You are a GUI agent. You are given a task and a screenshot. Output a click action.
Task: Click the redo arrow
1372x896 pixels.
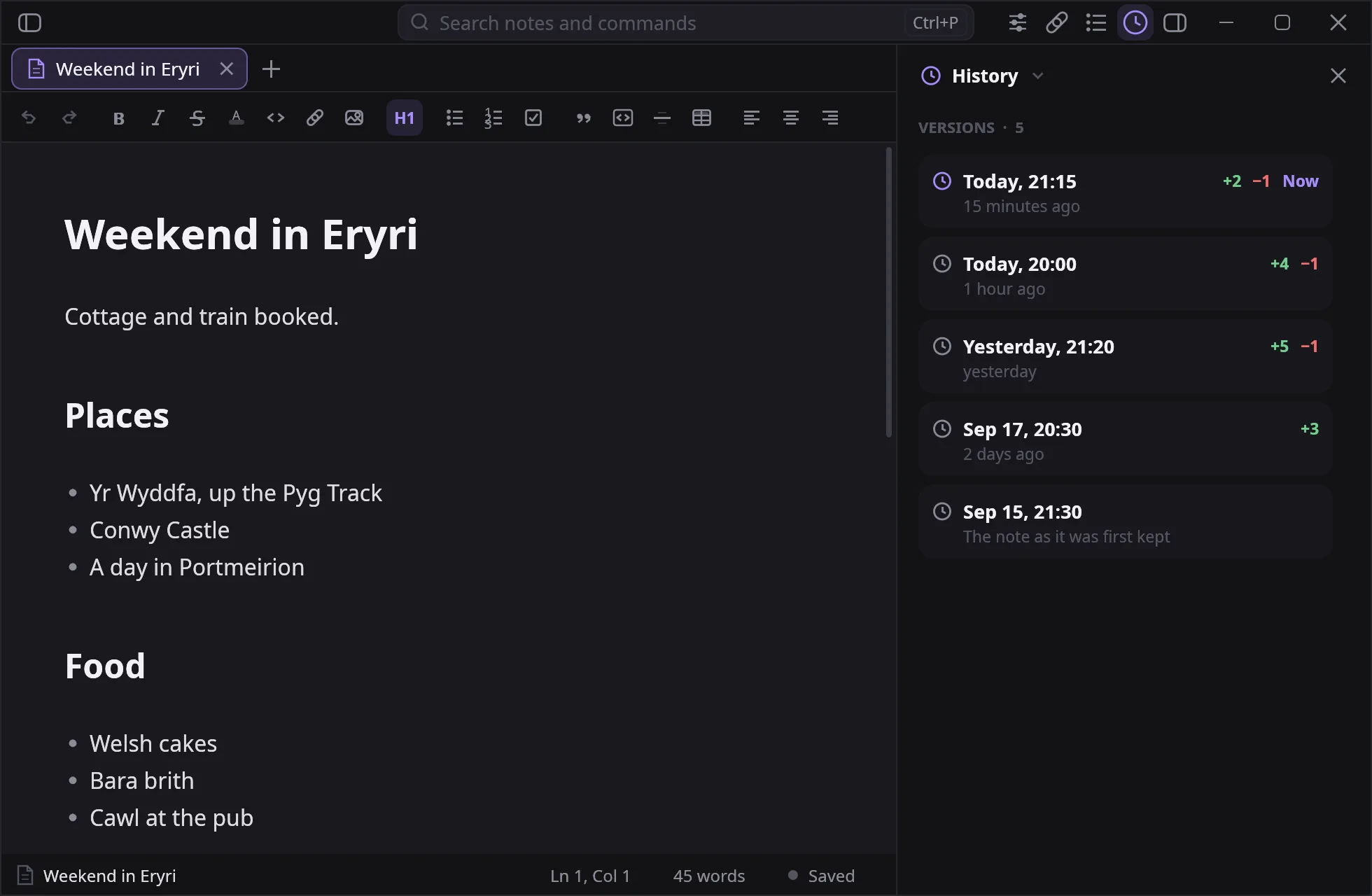point(69,118)
